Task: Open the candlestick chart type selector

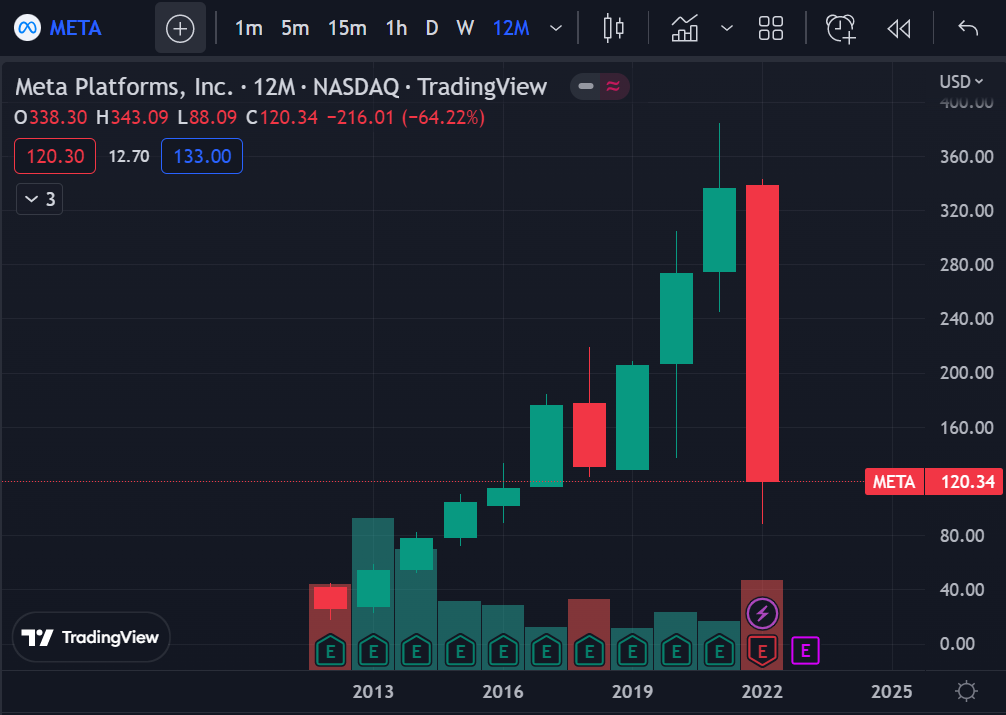Action: (x=613, y=28)
